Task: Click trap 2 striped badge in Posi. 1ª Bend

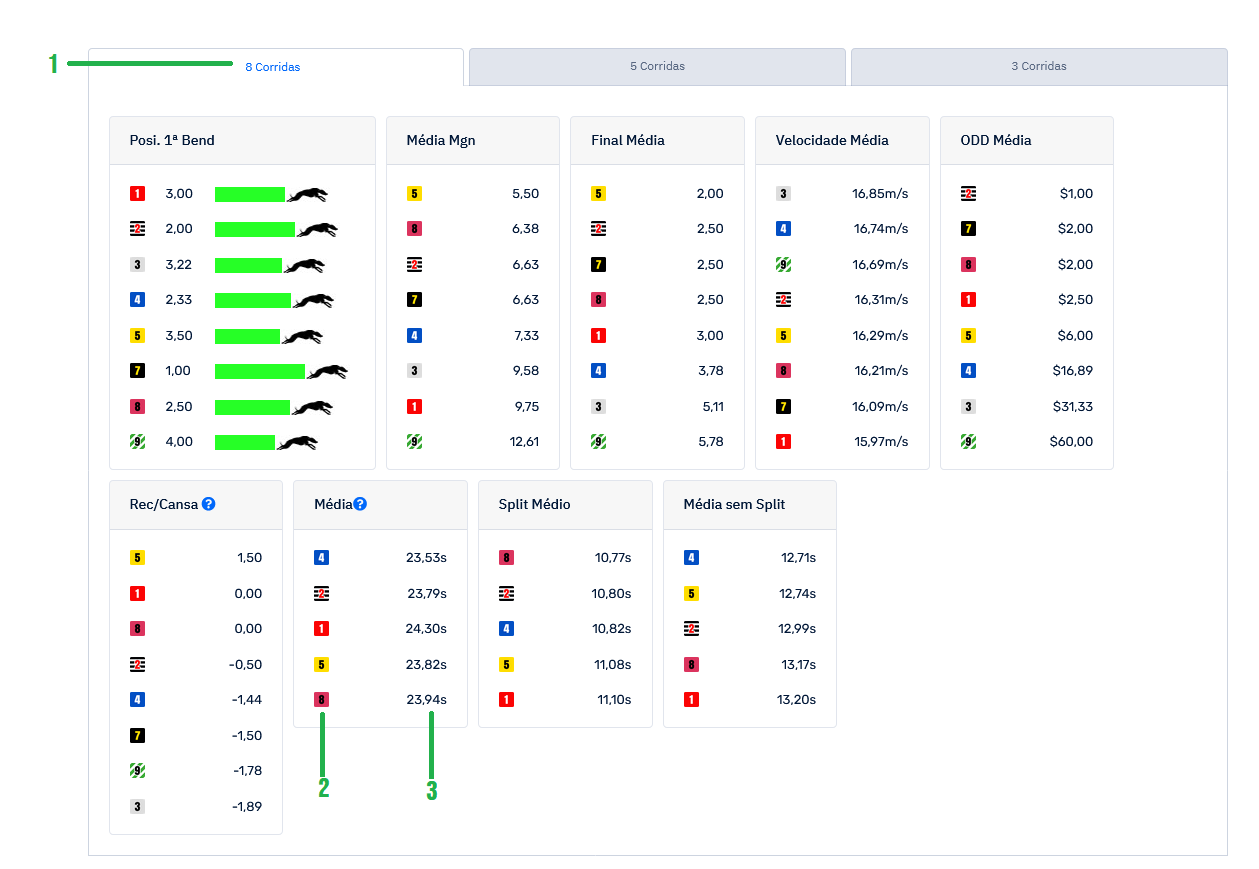Action: 138,229
